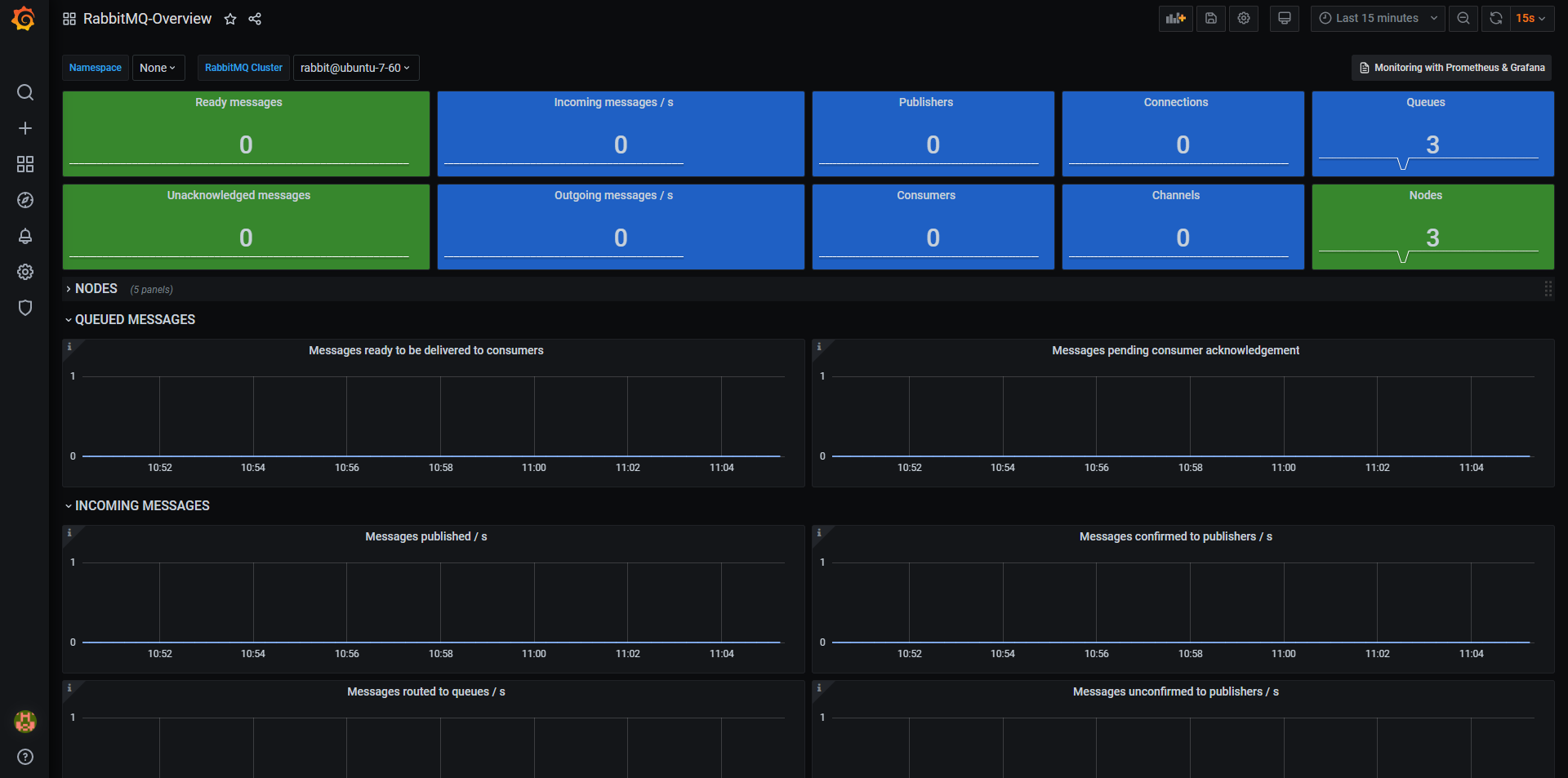
Task: Click the Queues panel title
Action: [x=1425, y=102]
